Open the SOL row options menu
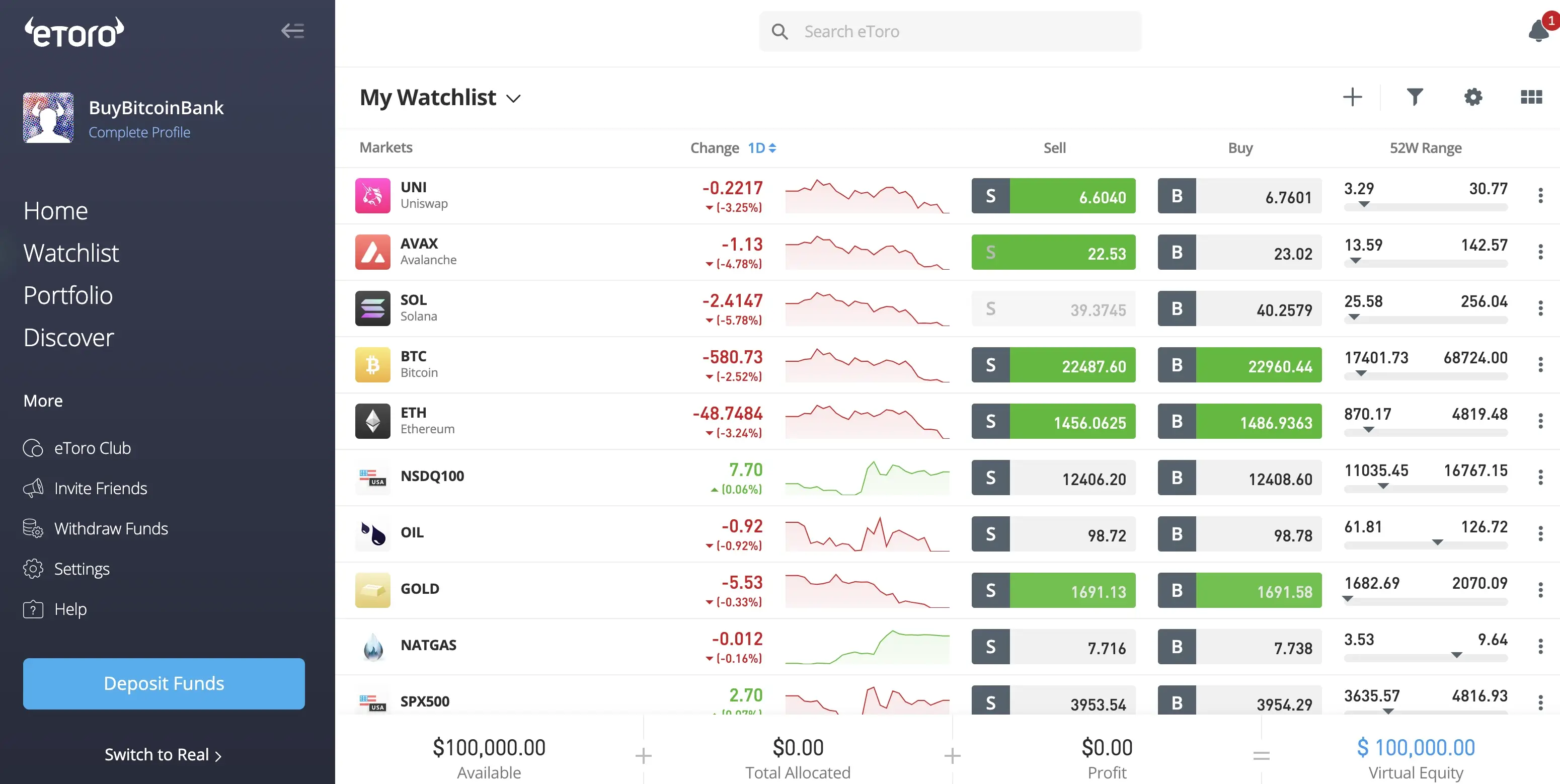The image size is (1560, 784). click(x=1540, y=308)
